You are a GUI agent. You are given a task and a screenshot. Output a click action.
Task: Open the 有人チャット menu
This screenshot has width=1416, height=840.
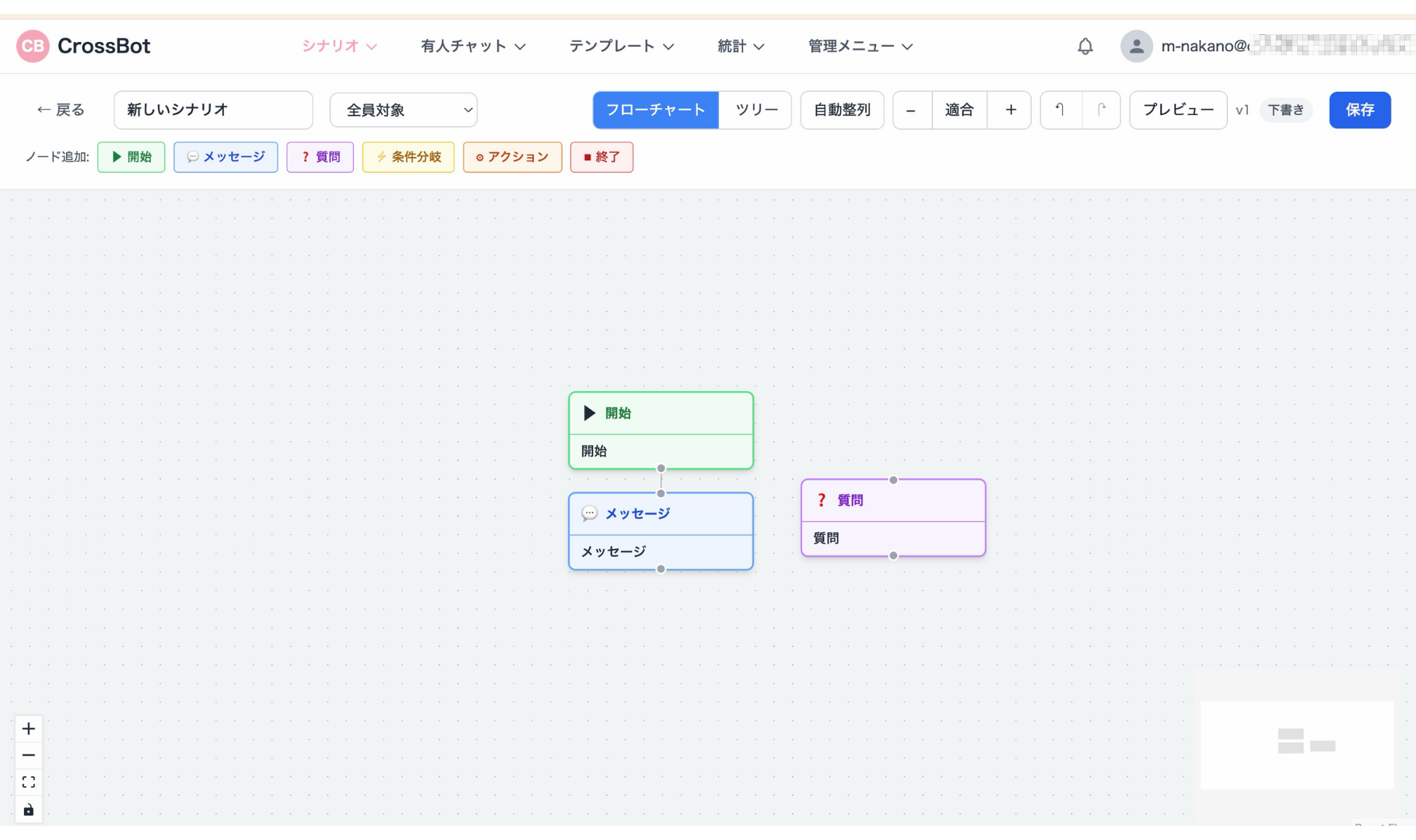(472, 47)
